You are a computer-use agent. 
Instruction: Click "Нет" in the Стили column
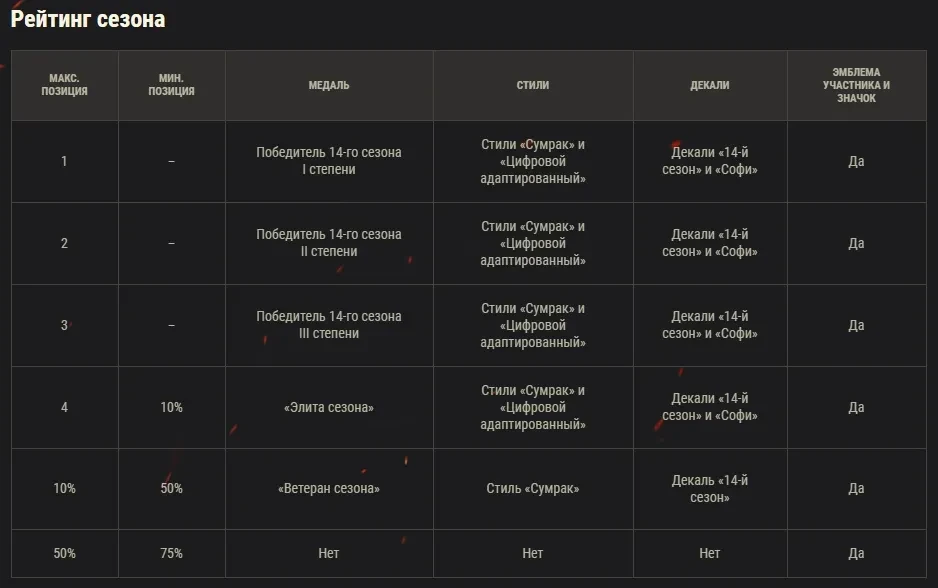point(533,553)
